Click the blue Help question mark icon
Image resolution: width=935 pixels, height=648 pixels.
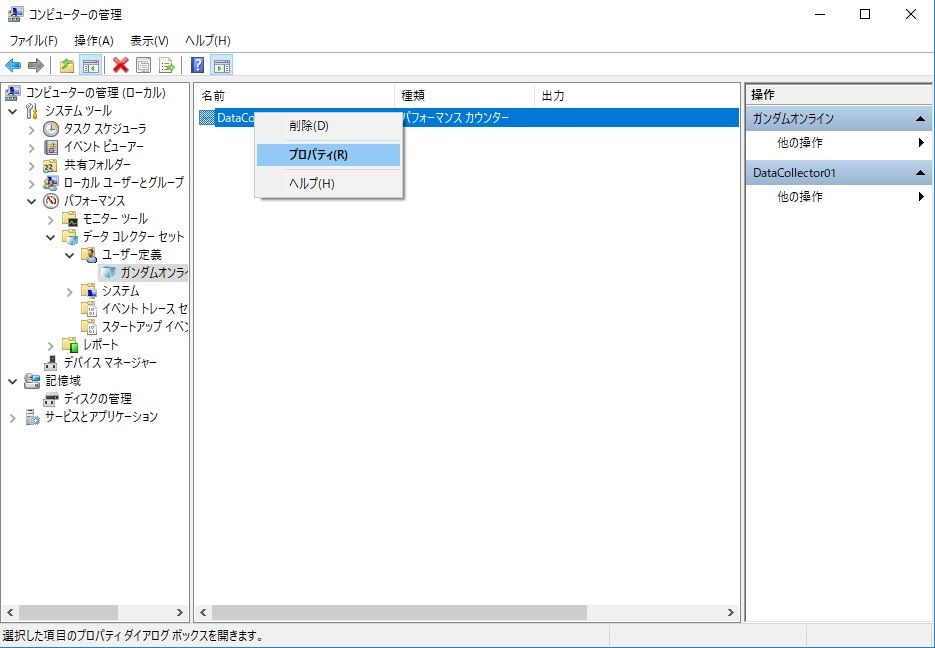(x=197, y=66)
